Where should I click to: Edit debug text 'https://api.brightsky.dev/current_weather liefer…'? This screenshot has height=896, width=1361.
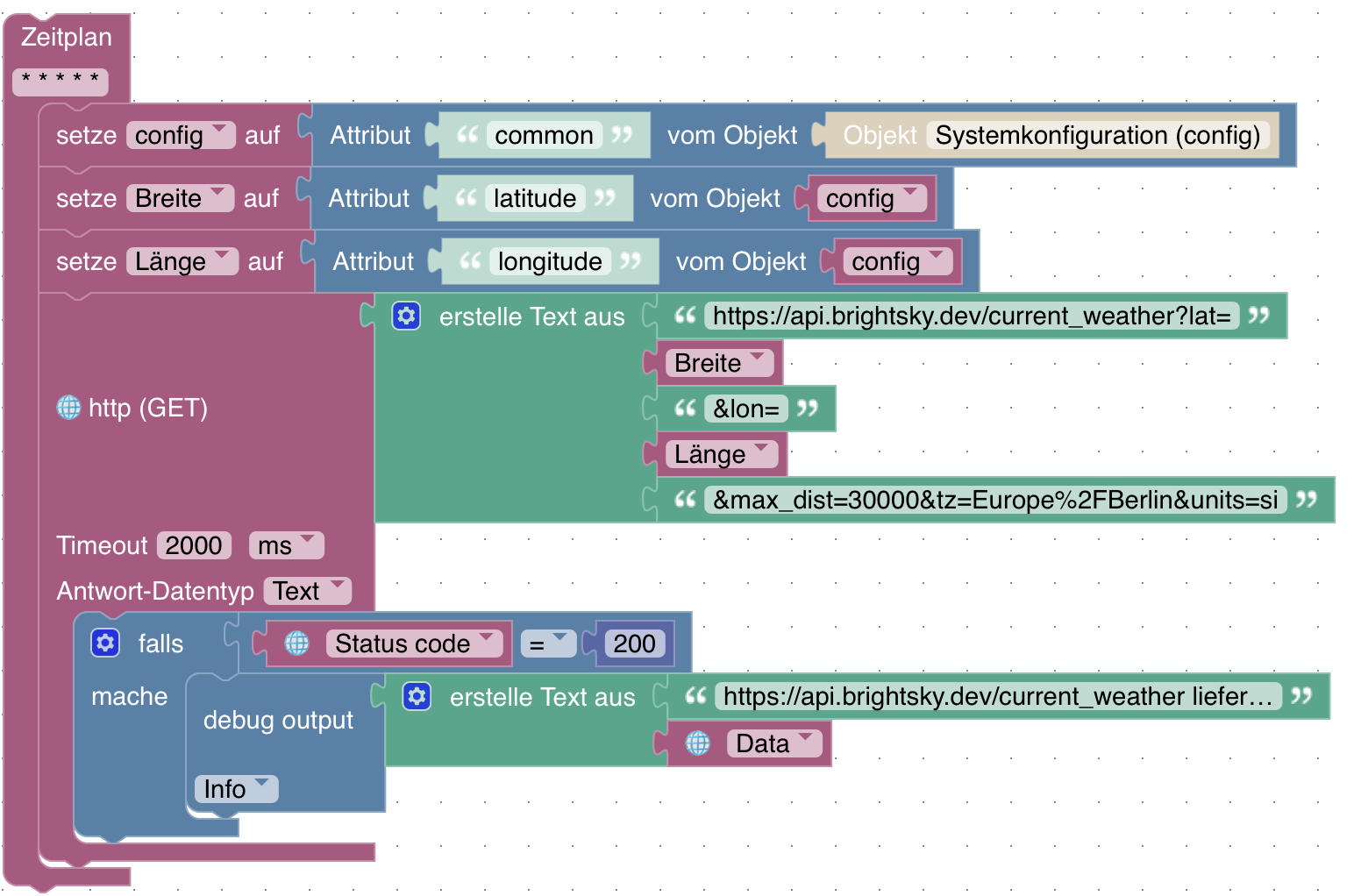click(998, 696)
